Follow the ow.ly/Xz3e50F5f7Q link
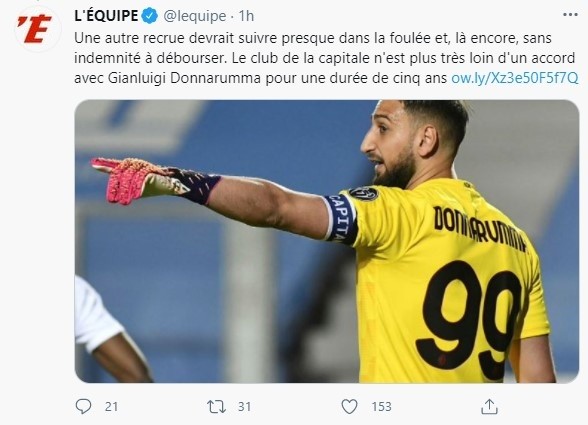 point(514,78)
